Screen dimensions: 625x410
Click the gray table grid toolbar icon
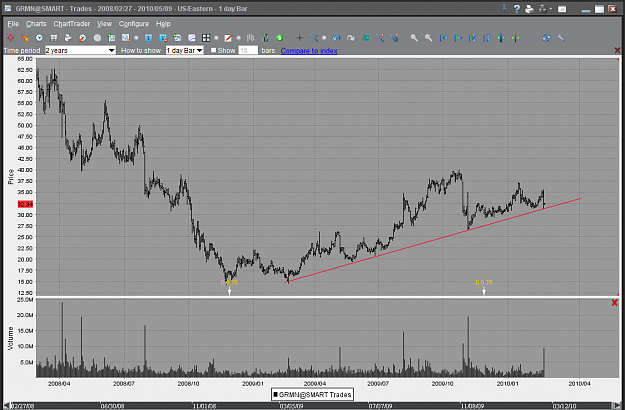(54, 38)
